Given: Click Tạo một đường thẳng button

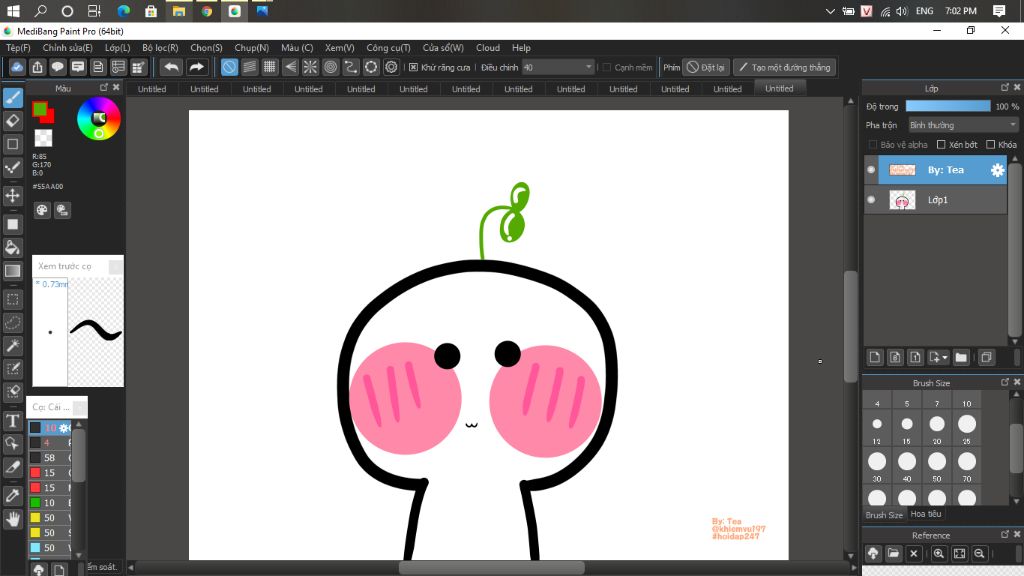Looking at the screenshot, I should pyautogui.click(x=784, y=67).
